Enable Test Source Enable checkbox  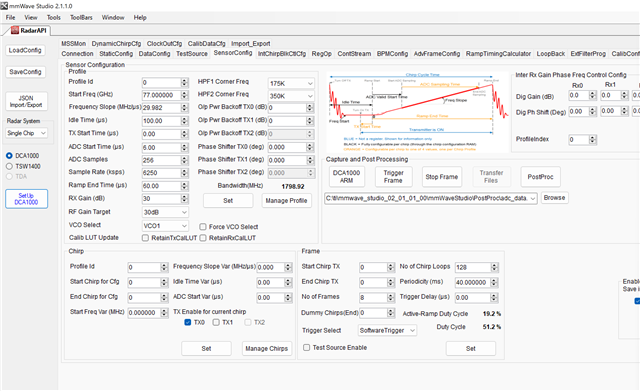point(306,347)
